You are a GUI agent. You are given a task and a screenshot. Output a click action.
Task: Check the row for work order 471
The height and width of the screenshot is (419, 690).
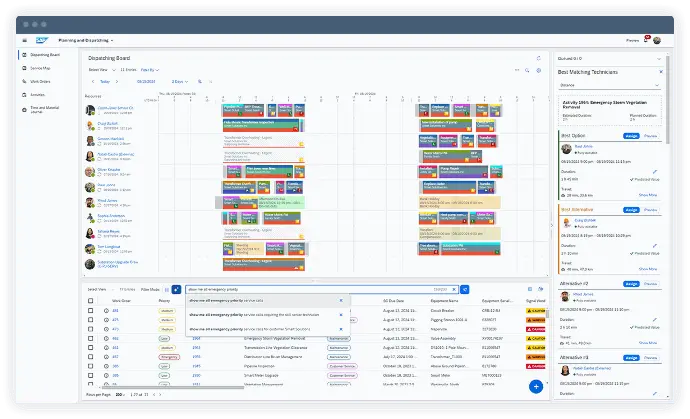click(91, 329)
